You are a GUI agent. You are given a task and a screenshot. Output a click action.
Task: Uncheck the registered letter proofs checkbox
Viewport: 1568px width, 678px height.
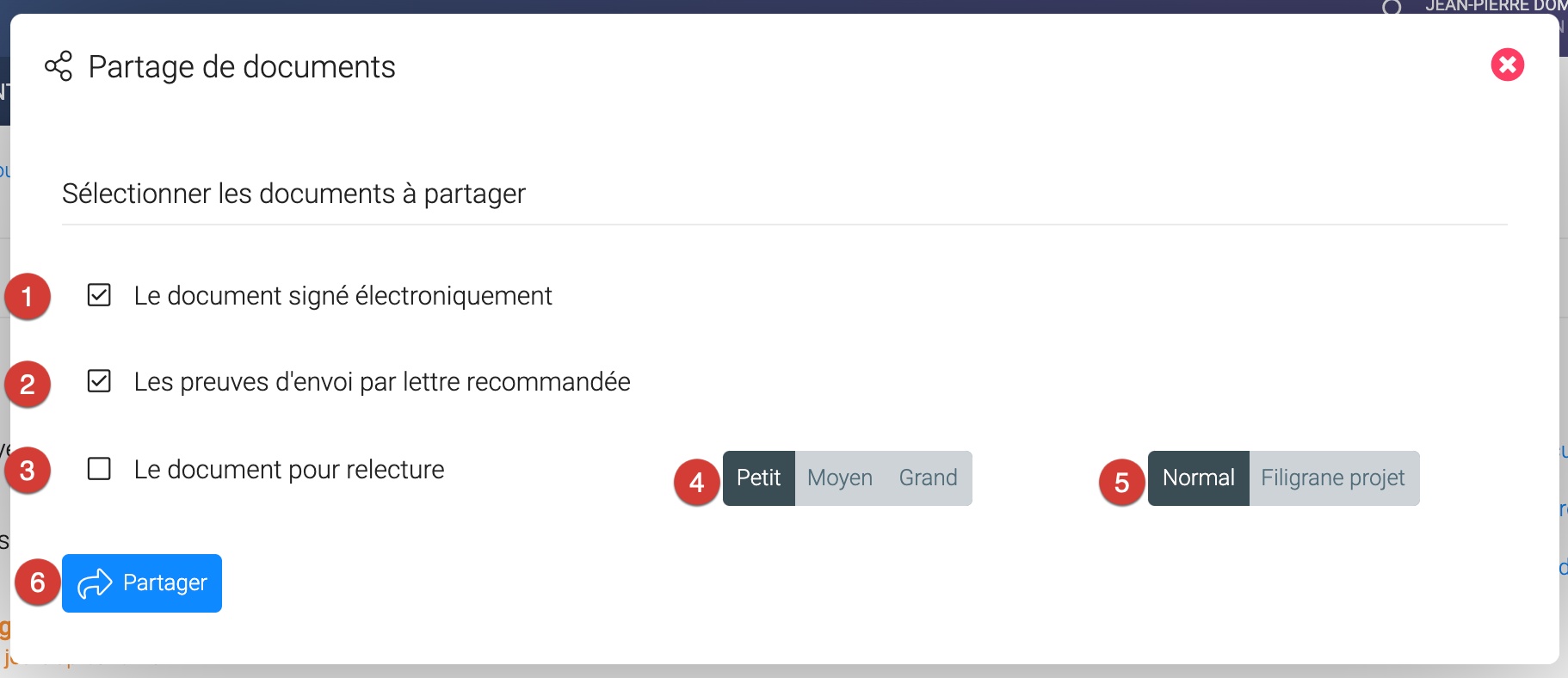[x=99, y=381]
